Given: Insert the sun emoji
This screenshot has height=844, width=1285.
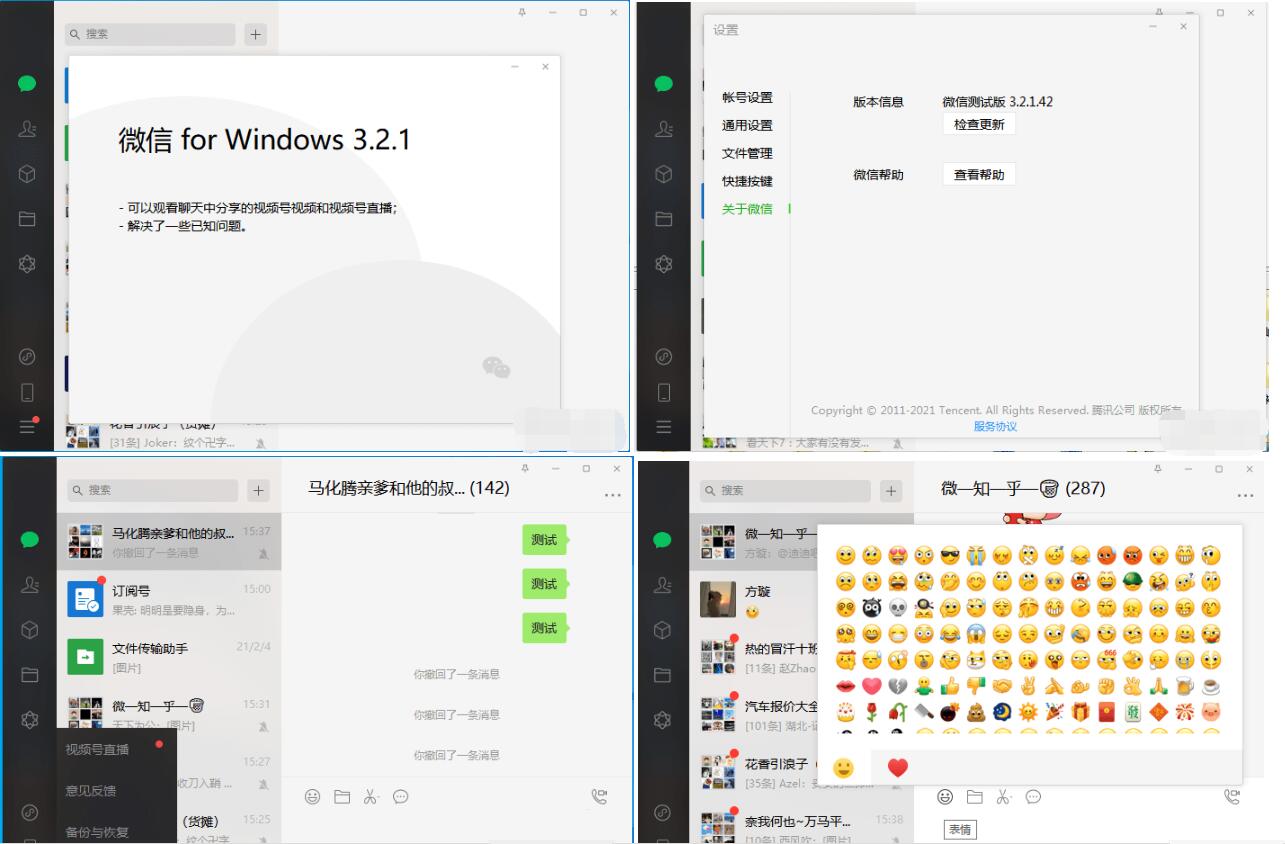Looking at the screenshot, I should tap(1028, 712).
